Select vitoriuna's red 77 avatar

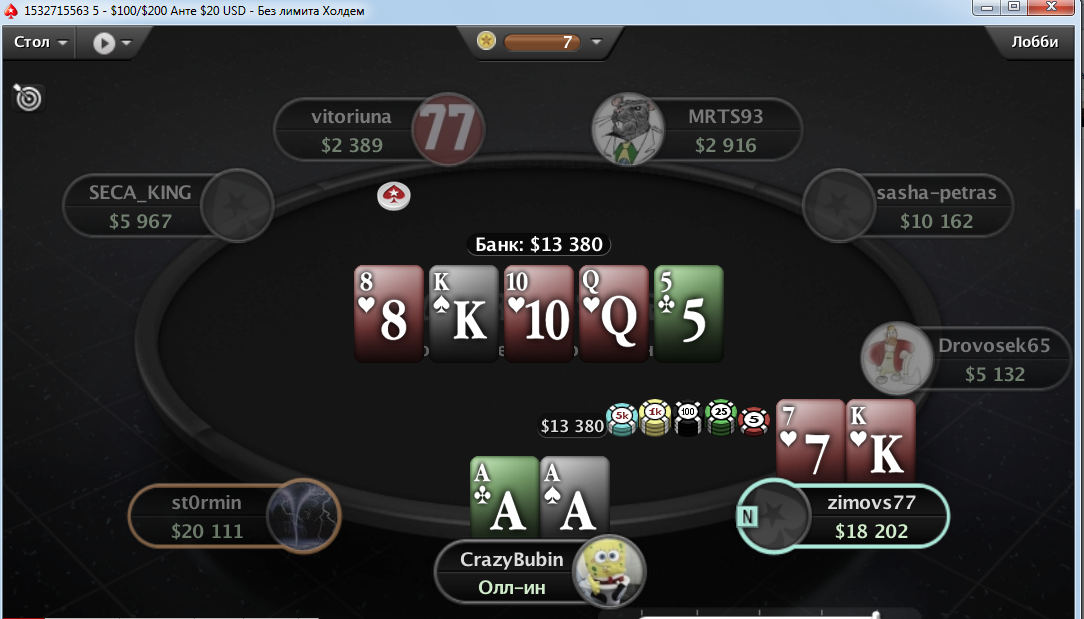click(448, 129)
